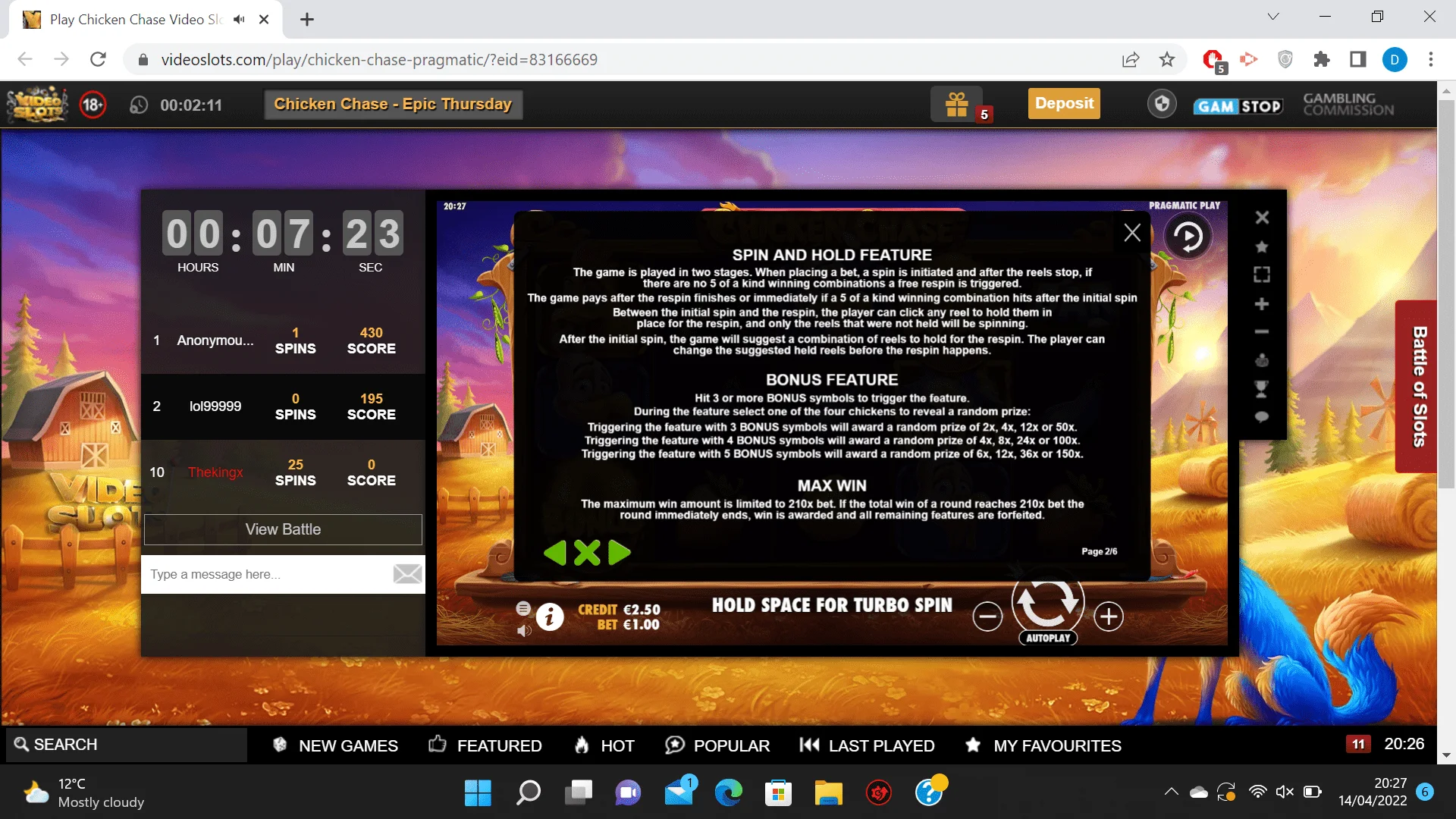The height and width of the screenshot is (819, 1456).
Task: Open the chat bubble in side panel
Action: (x=1262, y=417)
